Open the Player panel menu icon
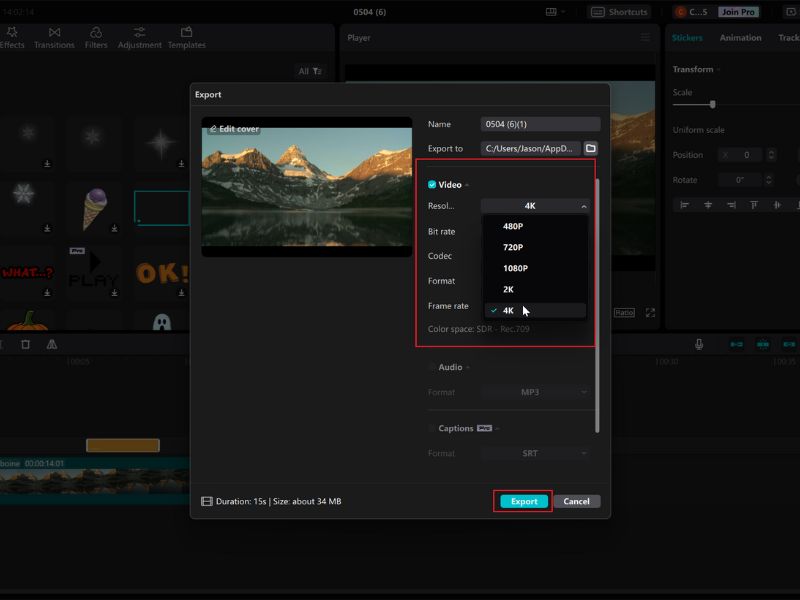The image size is (800, 600). [645, 38]
